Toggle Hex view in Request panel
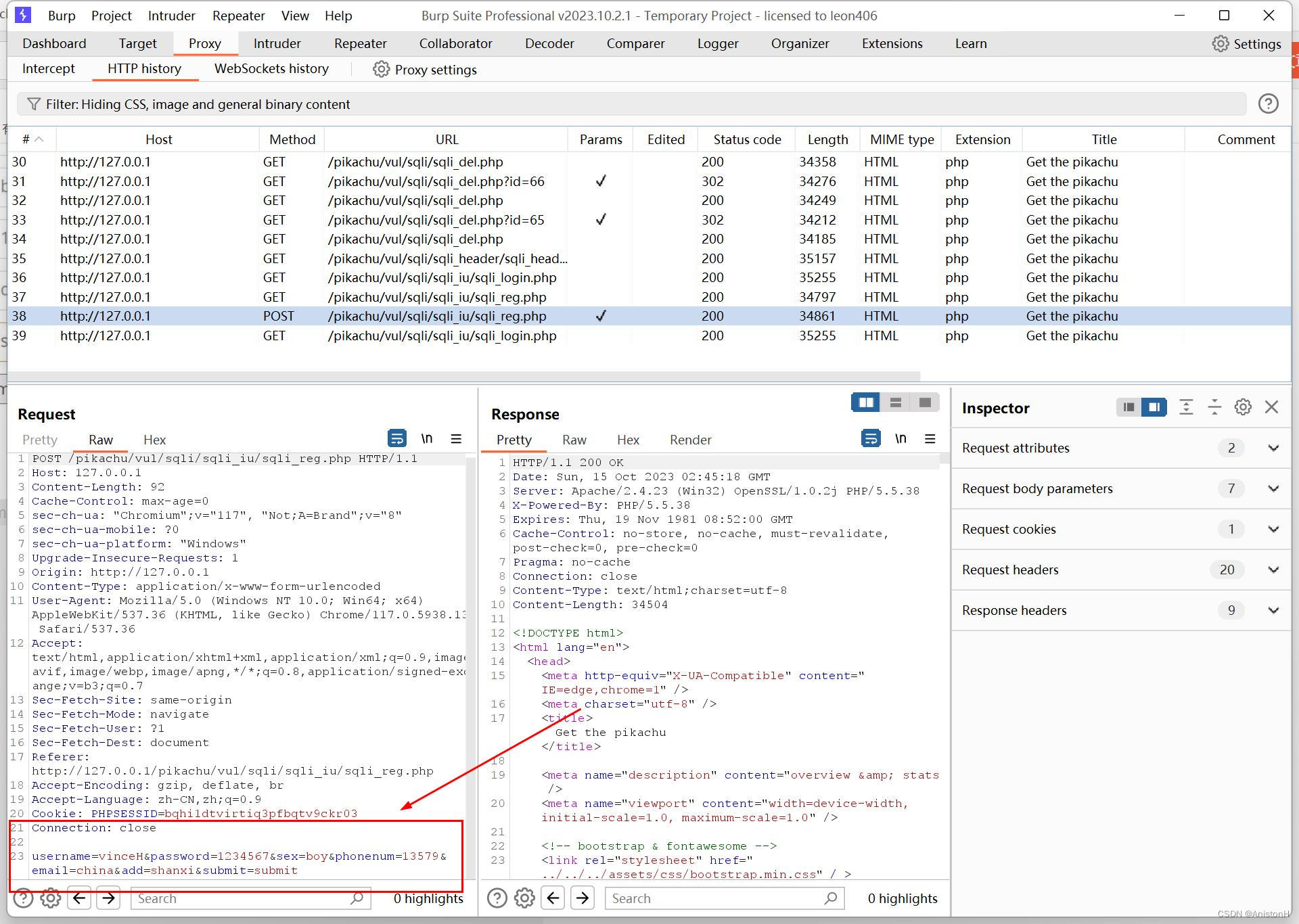Viewport: 1299px width, 924px height. pyautogui.click(x=154, y=439)
